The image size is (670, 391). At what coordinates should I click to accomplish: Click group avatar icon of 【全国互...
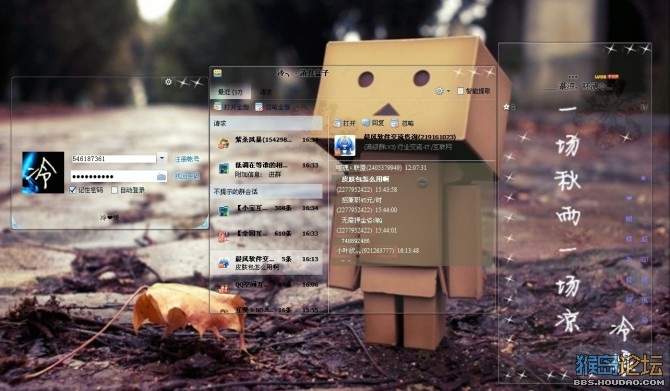(223, 236)
